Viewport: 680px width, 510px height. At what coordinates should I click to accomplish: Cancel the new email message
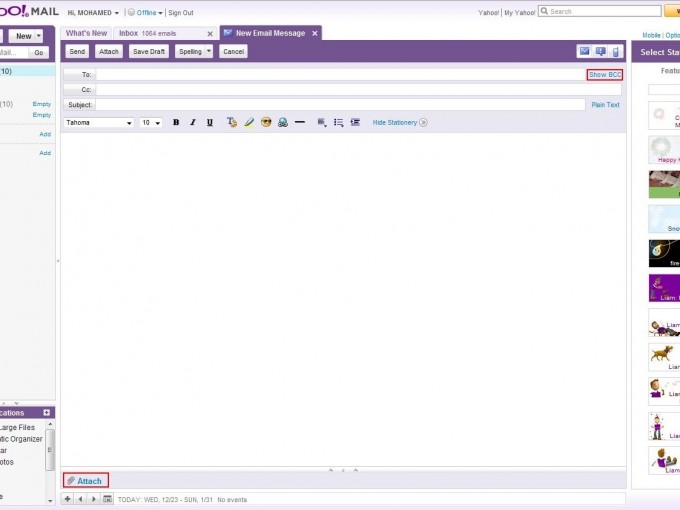233,51
